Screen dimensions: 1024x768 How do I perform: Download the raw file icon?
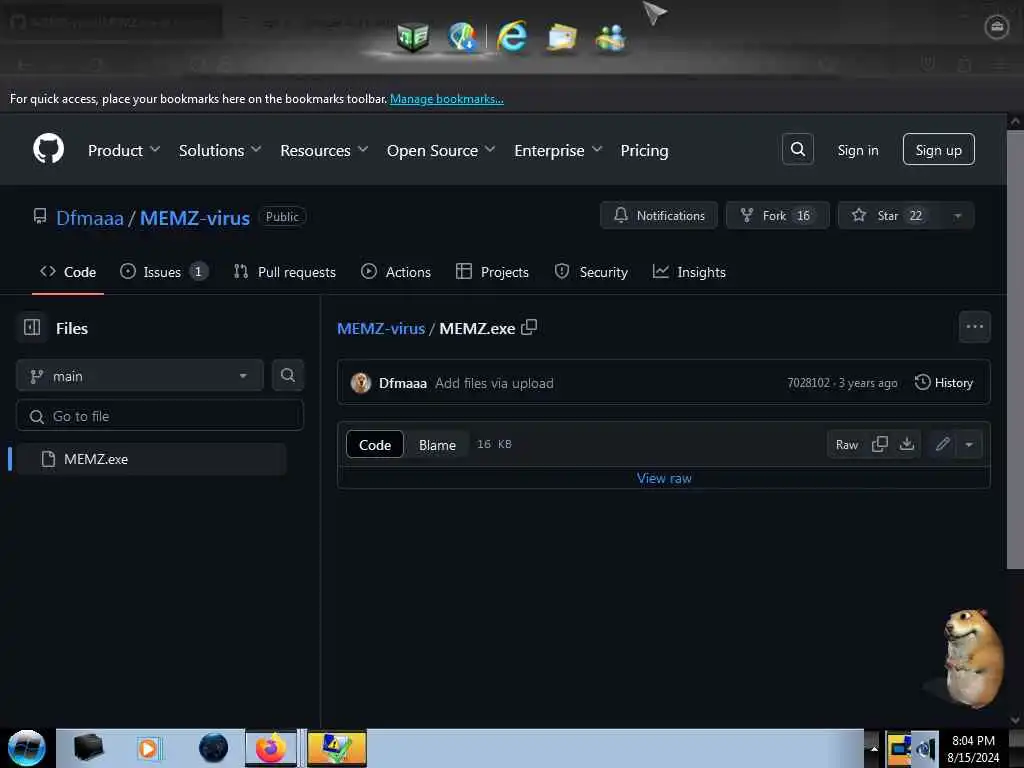coord(906,444)
